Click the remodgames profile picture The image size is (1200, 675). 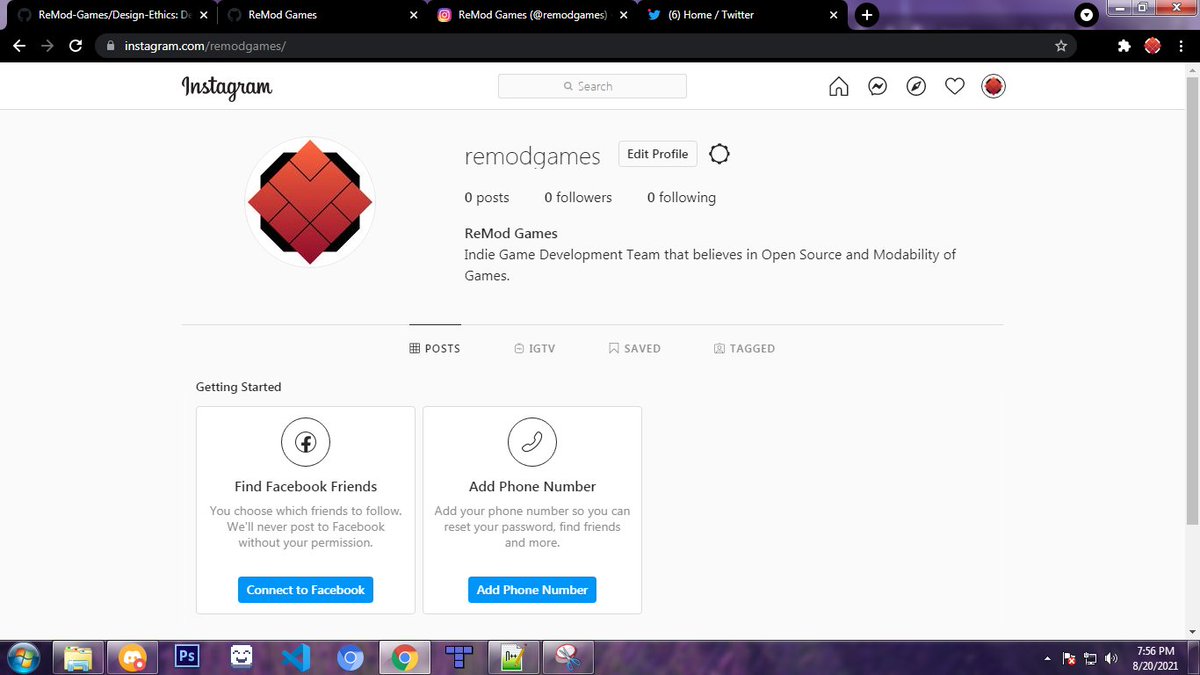310,202
